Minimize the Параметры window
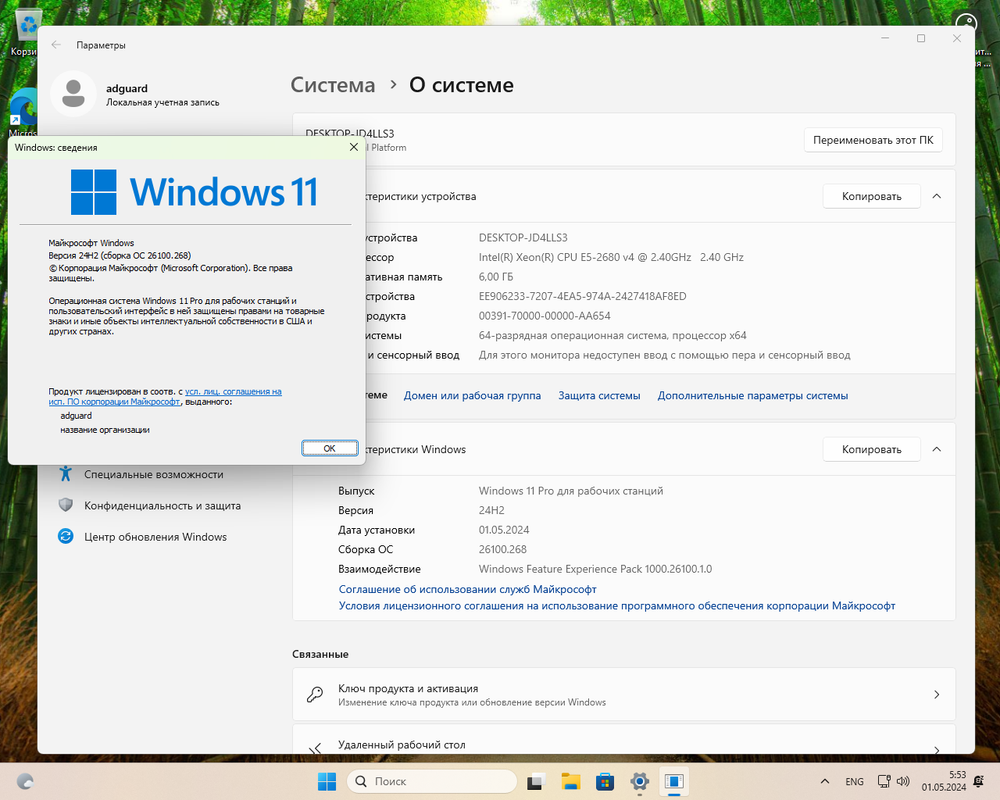This screenshot has width=1000, height=800. click(885, 38)
